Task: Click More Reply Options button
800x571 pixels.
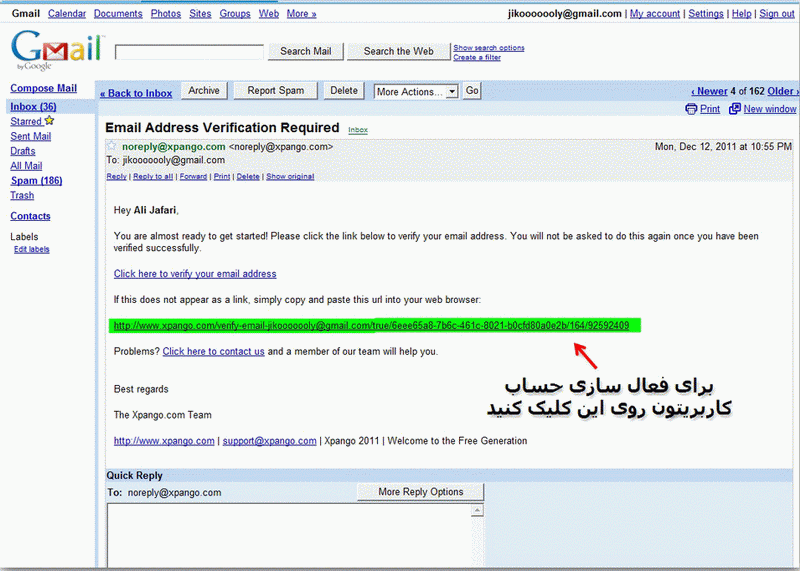Action: [x=420, y=492]
